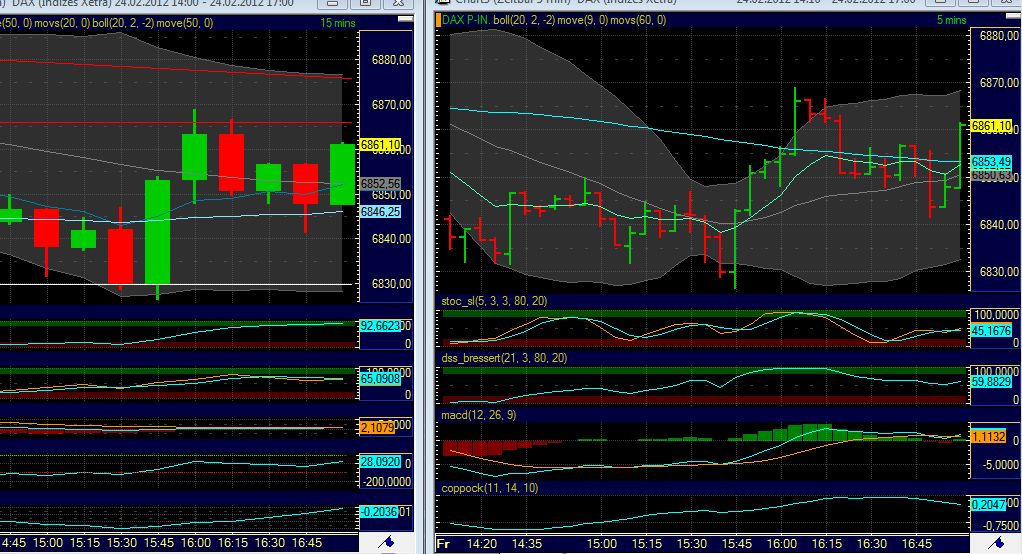Click the cyan 6853,49 value tag
Screen dimensions: 1022x554
click(991, 162)
